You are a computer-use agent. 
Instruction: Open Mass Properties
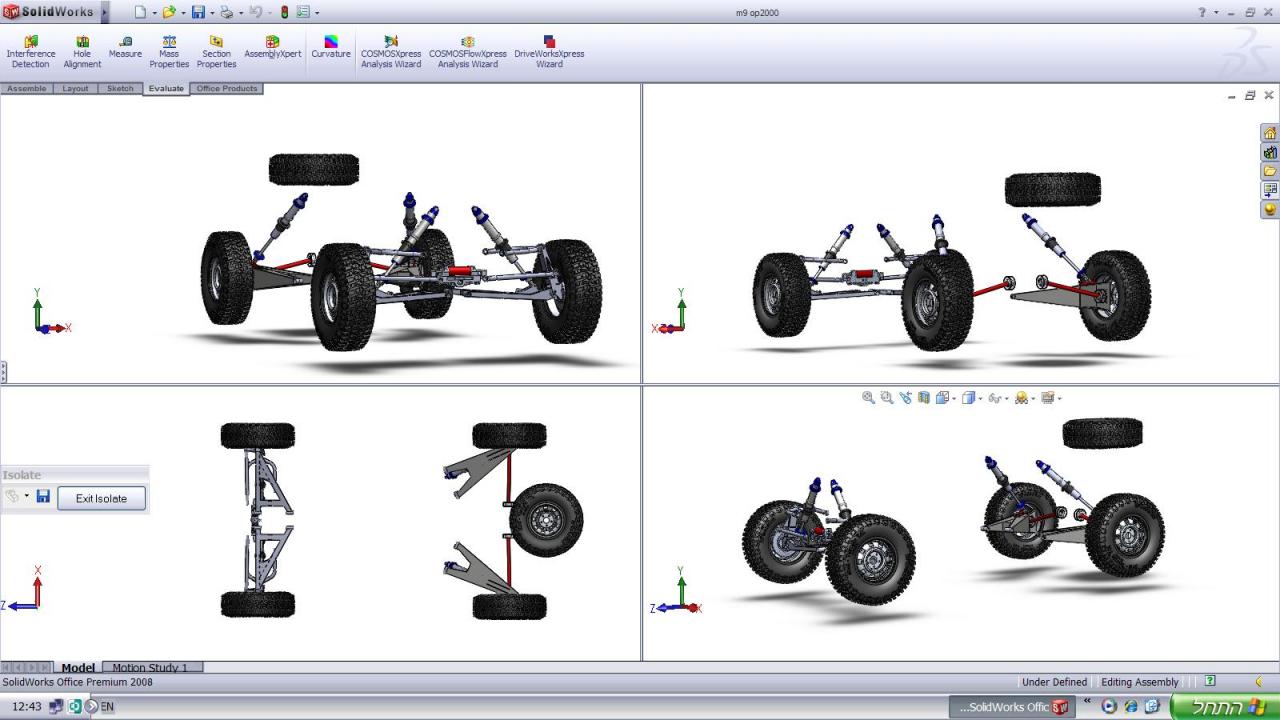169,52
